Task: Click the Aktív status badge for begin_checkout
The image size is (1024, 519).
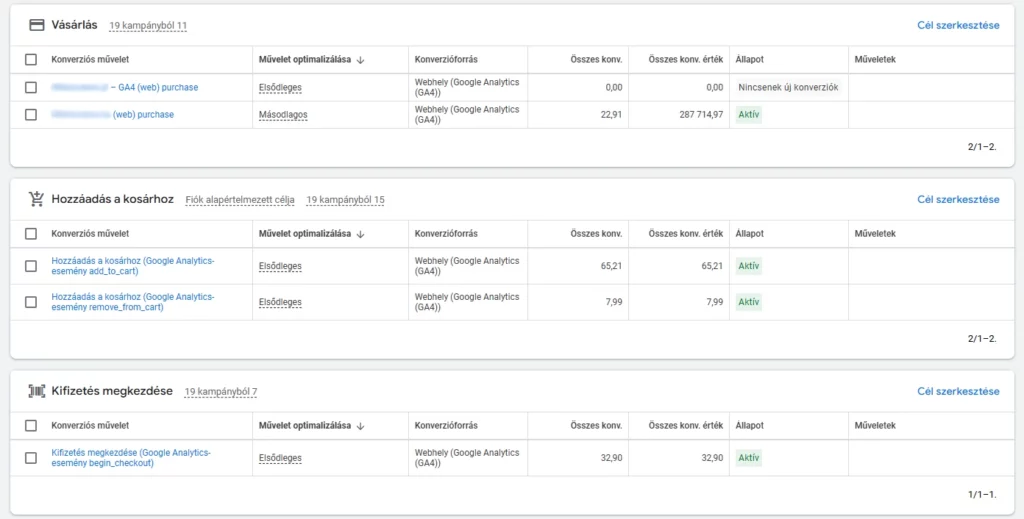Action: [748, 458]
